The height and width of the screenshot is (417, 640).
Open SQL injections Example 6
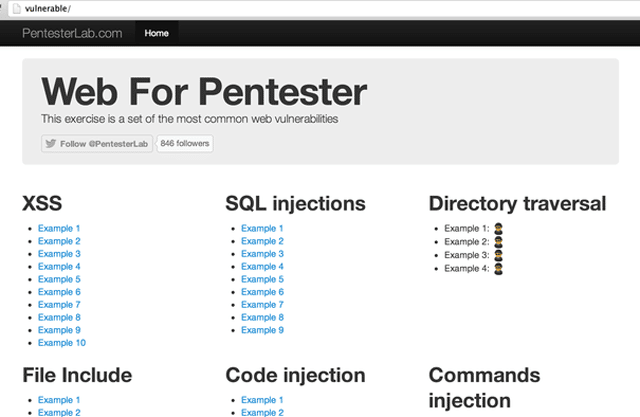[262, 292]
